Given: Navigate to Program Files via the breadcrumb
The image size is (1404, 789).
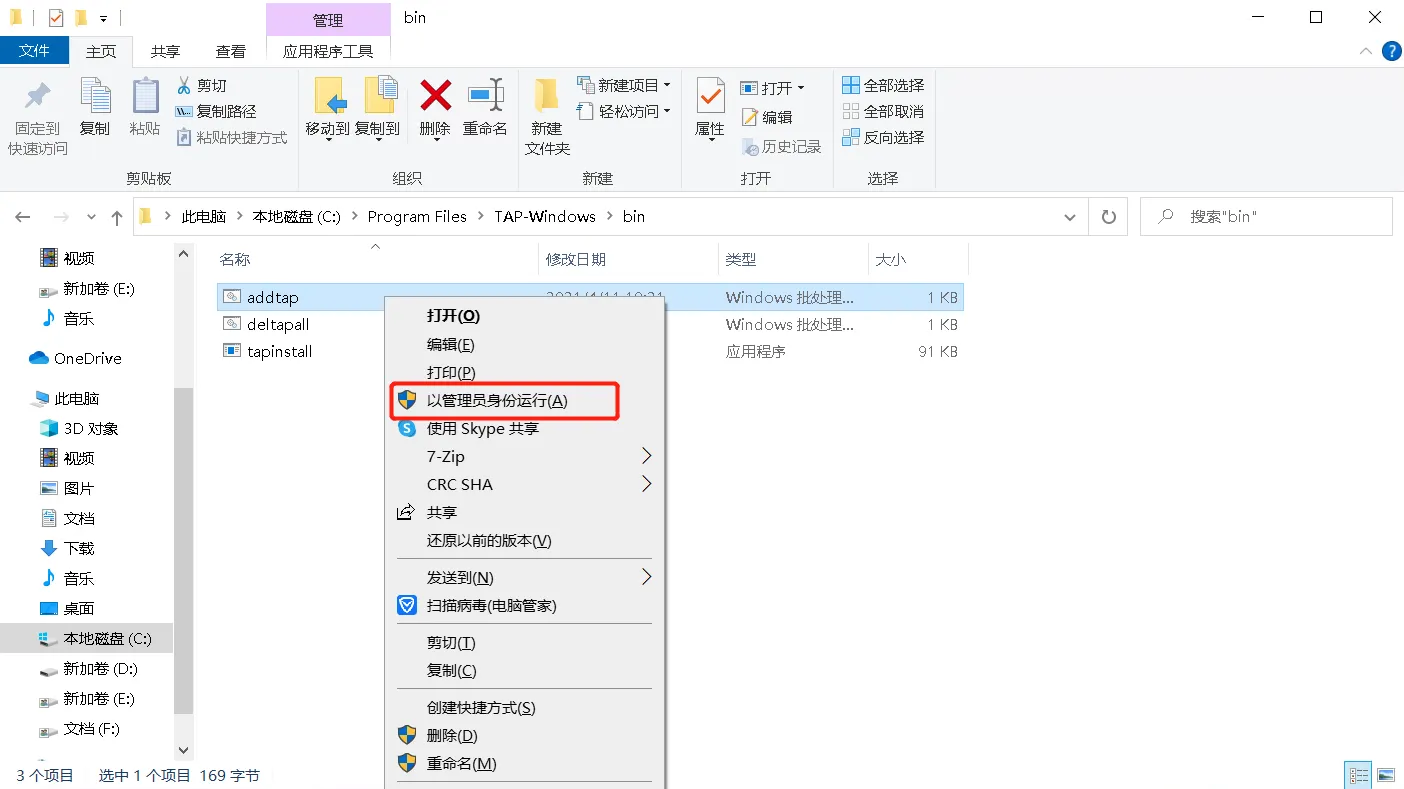Looking at the screenshot, I should [x=417, y=216].
